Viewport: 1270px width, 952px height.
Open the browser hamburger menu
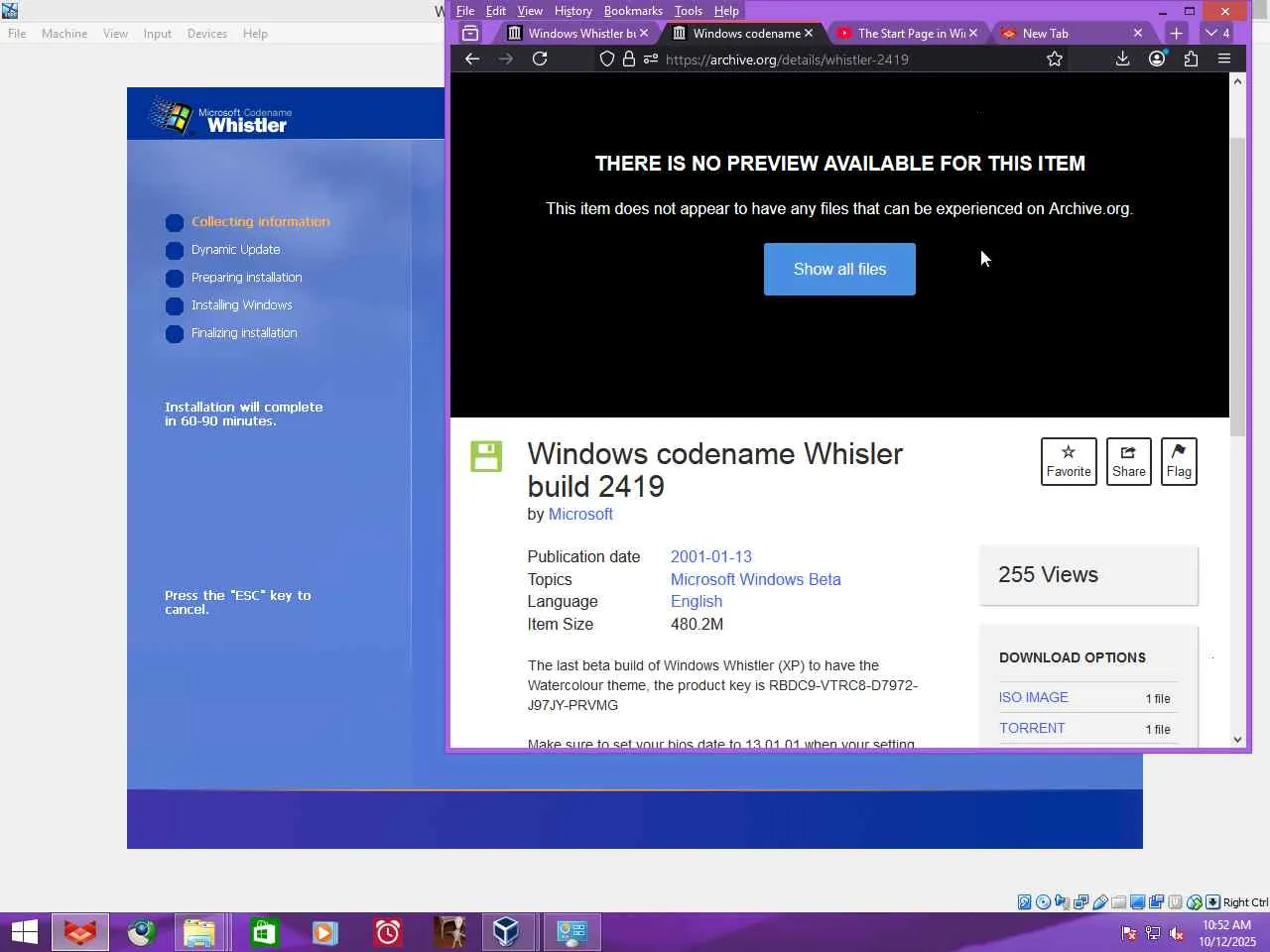pos(1224,59)
